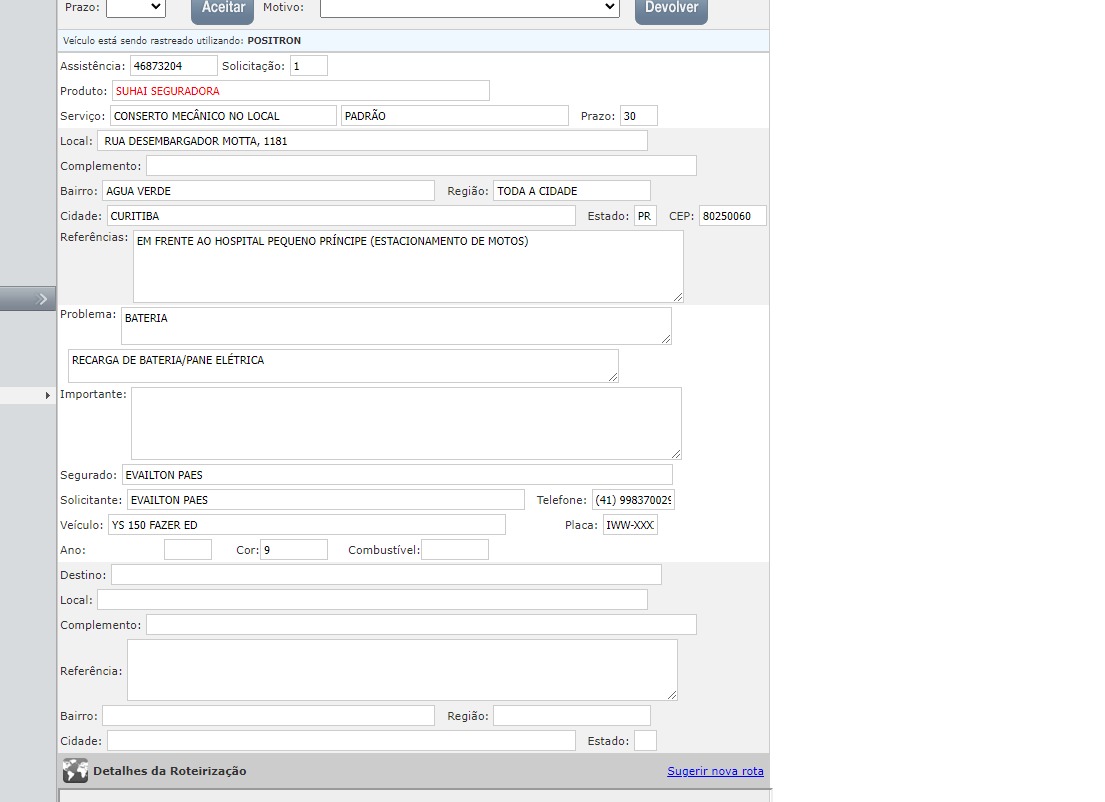Click into the empty Importante text area
Viewport: 1105px width, 802px height.
[406, 424]
